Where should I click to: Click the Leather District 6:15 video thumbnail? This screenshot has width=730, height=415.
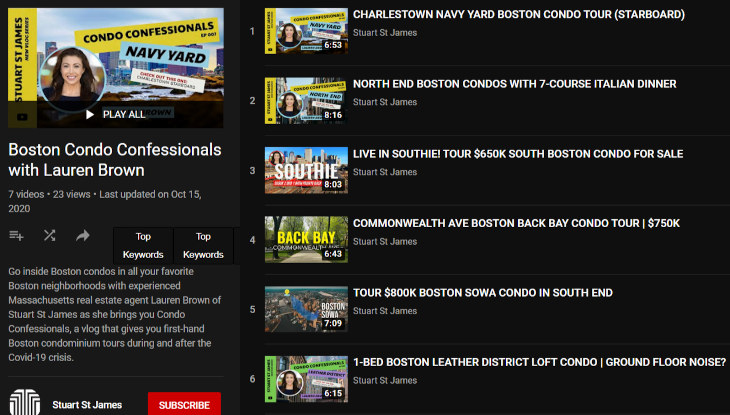coord(306,379)
